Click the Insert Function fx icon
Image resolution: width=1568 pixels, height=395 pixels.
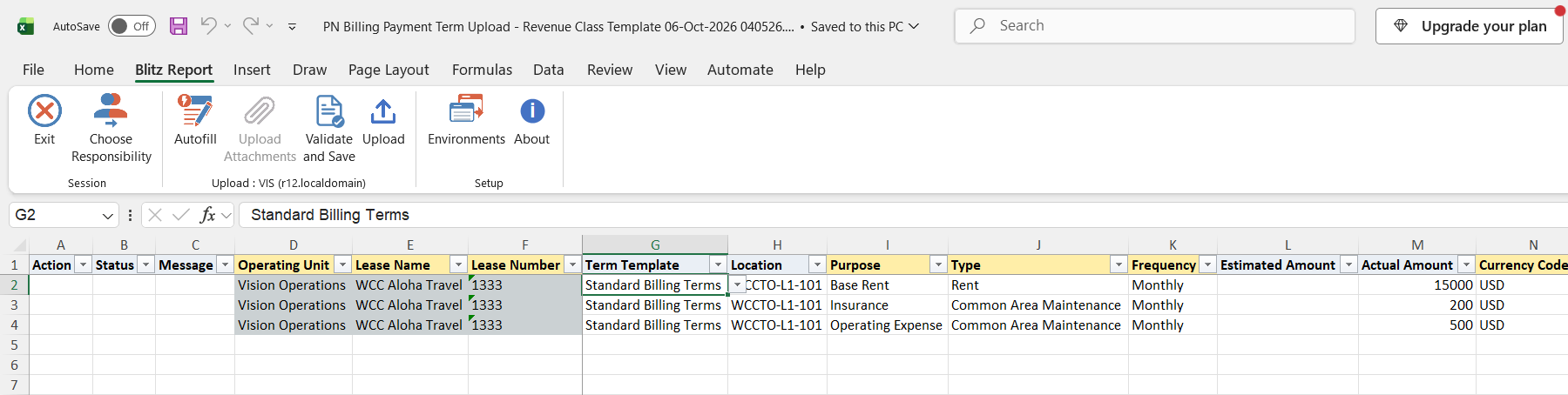[x=207, y=215]
